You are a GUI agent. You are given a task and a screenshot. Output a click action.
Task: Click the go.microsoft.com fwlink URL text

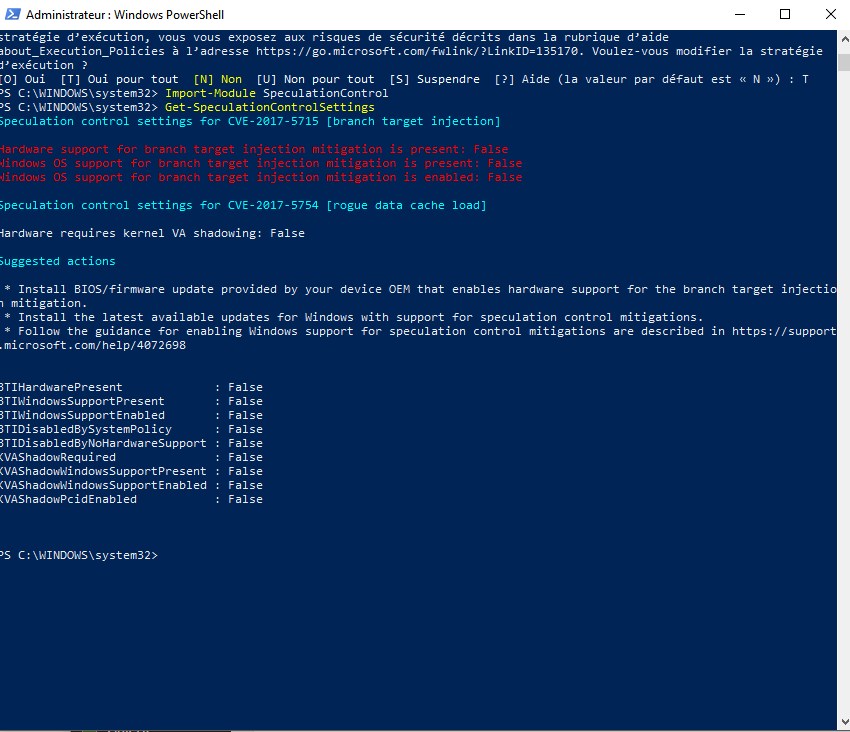[x=418, y=52]
